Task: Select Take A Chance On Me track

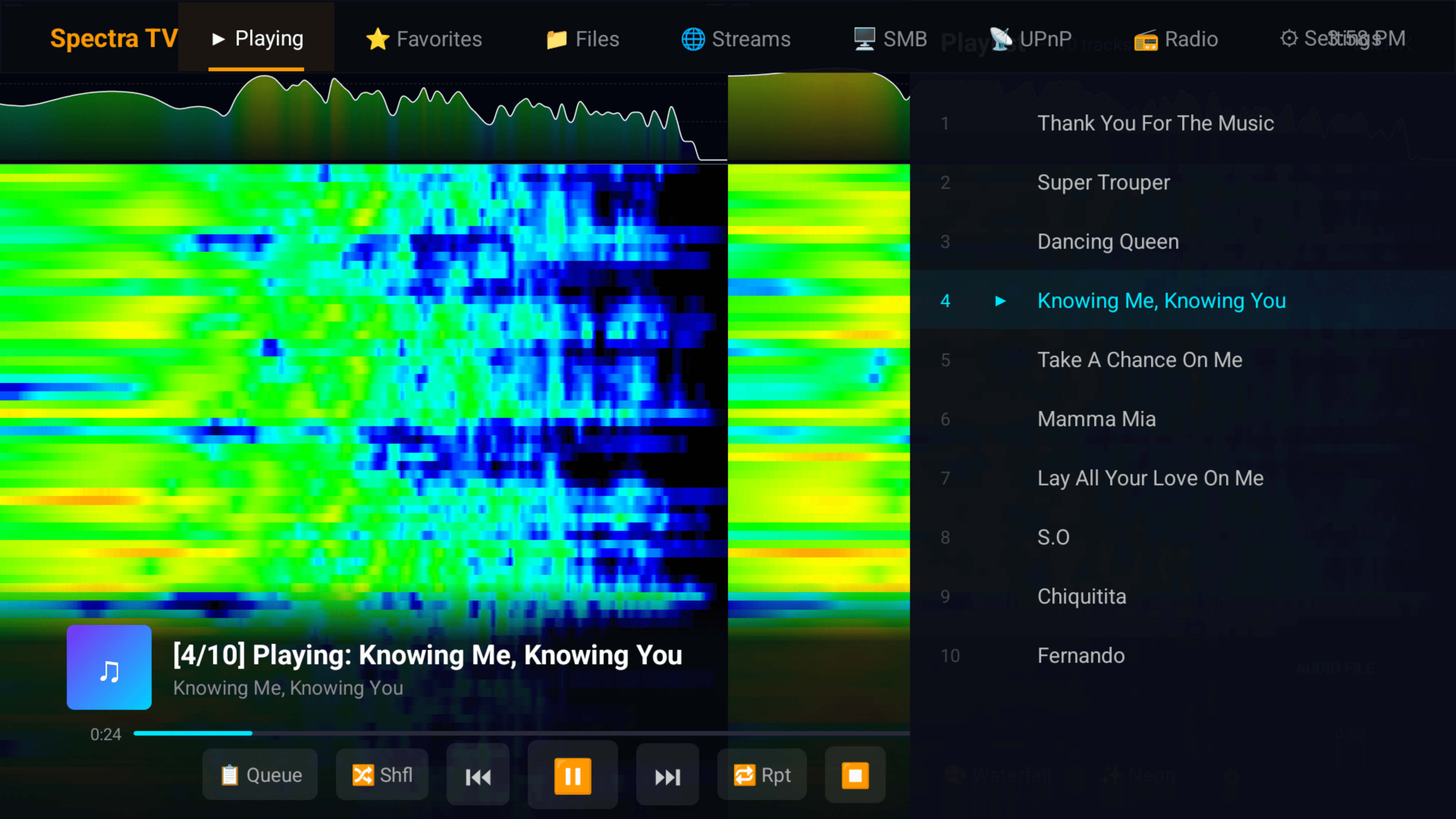Action: click(1139, 360)
